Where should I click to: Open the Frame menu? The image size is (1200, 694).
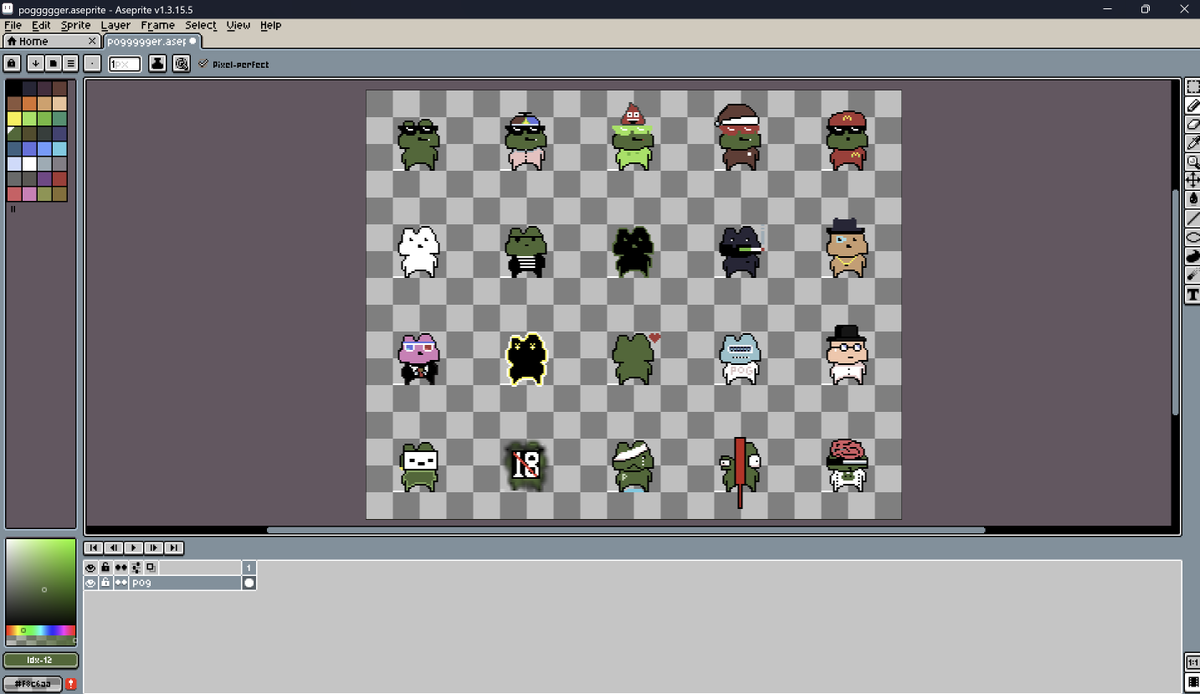tap(158, 25)
